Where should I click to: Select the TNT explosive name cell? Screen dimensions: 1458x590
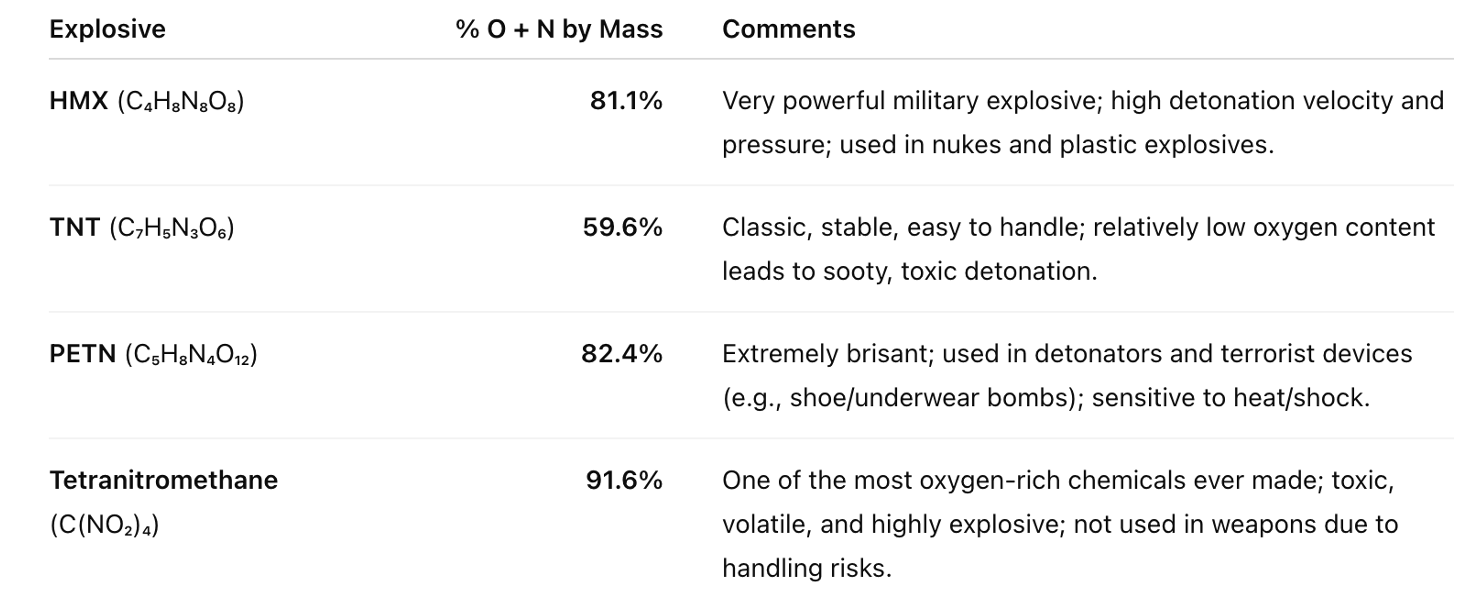point(74,228)
